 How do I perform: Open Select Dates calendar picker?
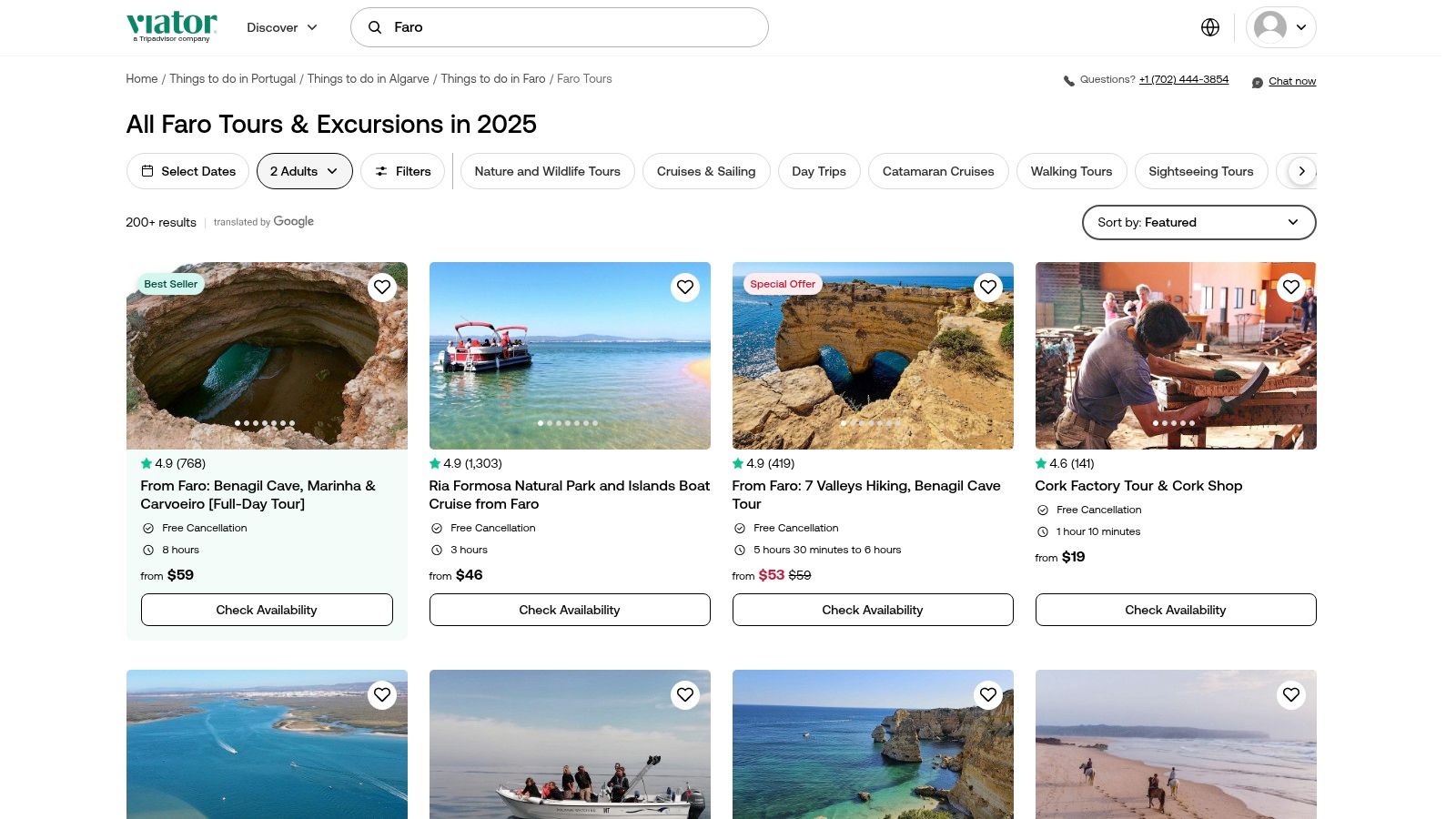[x=187, y=171]
